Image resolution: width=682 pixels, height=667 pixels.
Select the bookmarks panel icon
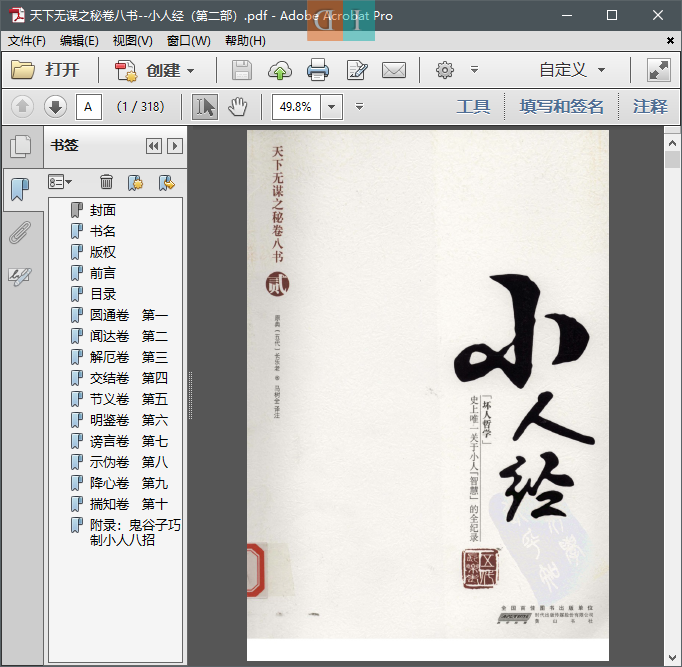click(20, 189)
